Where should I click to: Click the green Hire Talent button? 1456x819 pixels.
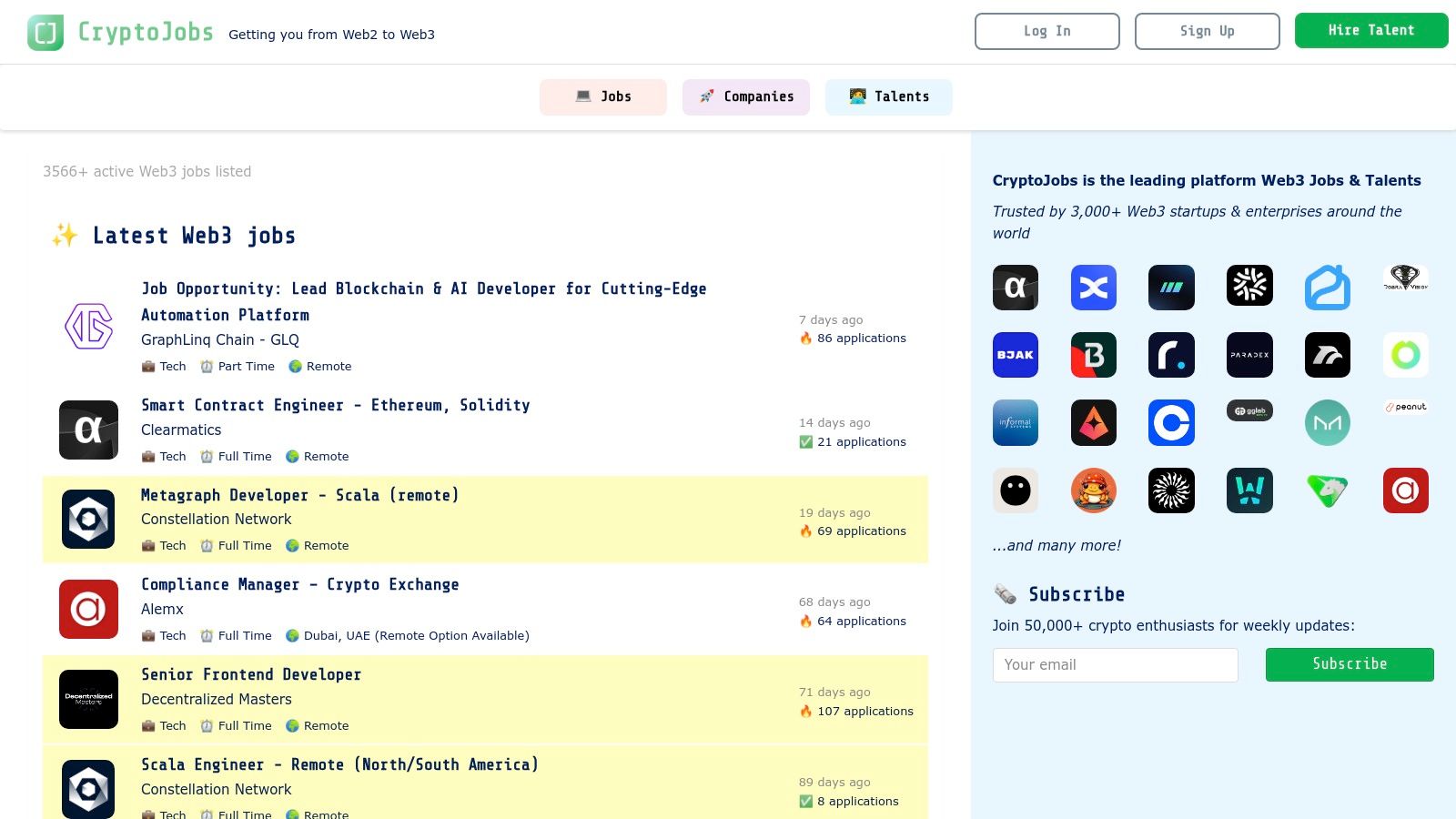[1371, 30]
